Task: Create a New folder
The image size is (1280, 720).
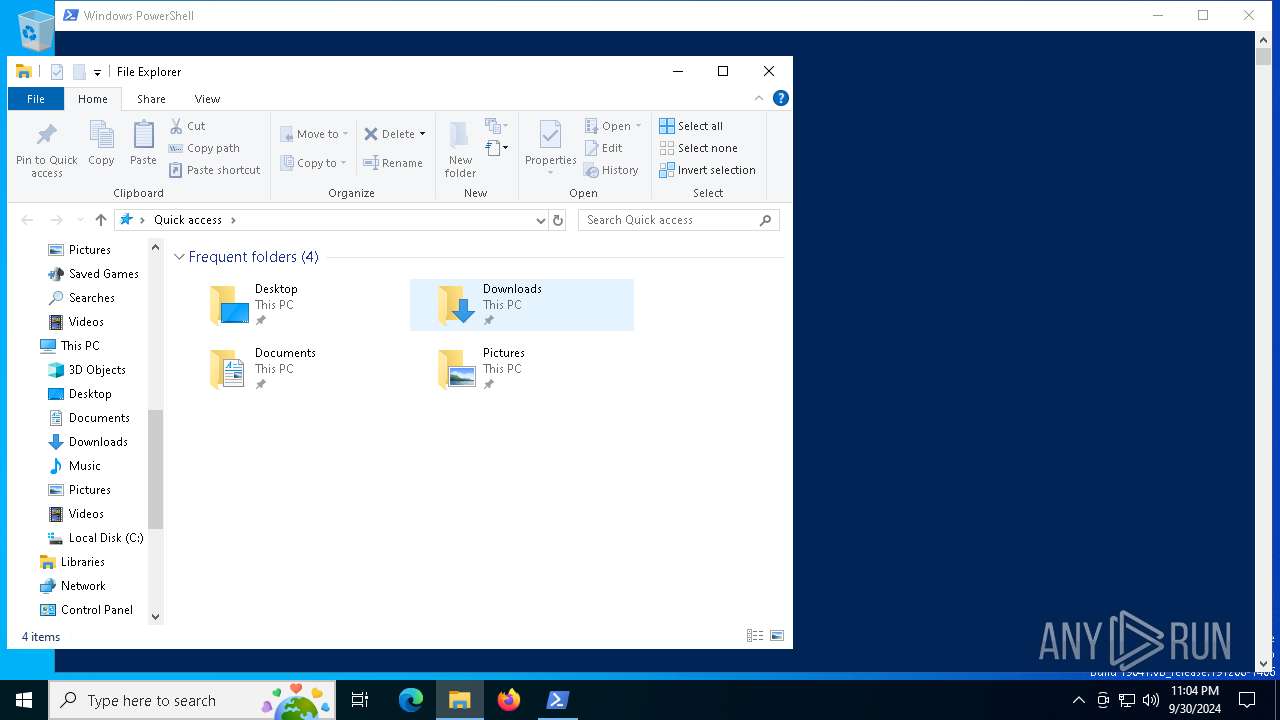Action: [460, 150]
